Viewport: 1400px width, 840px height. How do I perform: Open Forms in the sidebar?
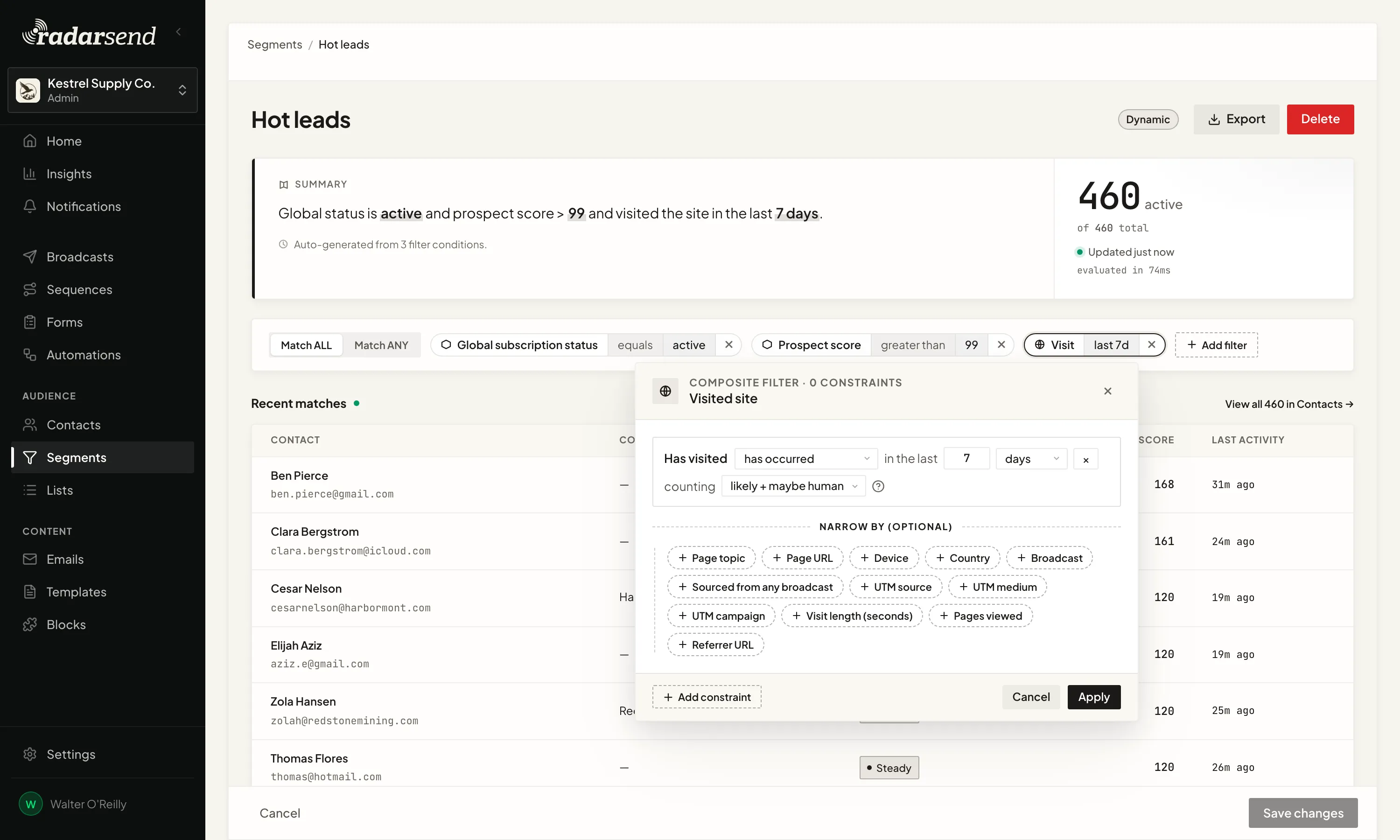click(x=102, y=322)
